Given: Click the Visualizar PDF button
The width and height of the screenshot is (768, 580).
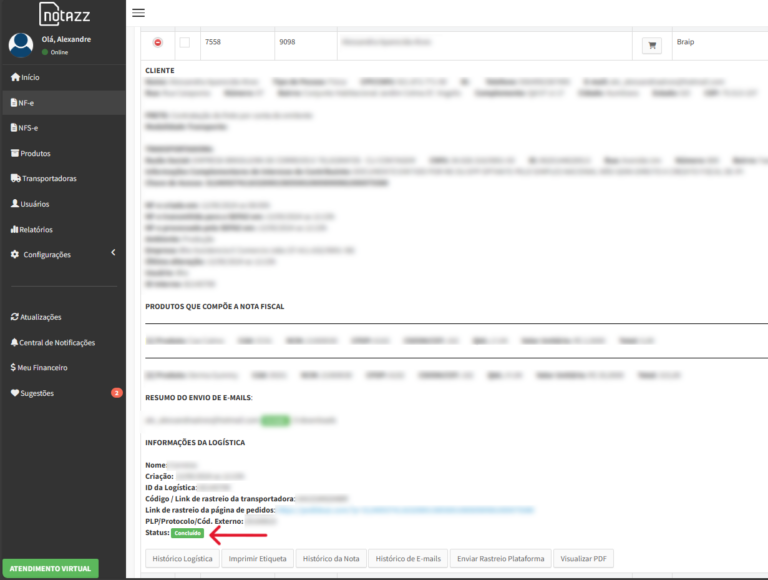Looking at the screenshot, I should (582, 558).
